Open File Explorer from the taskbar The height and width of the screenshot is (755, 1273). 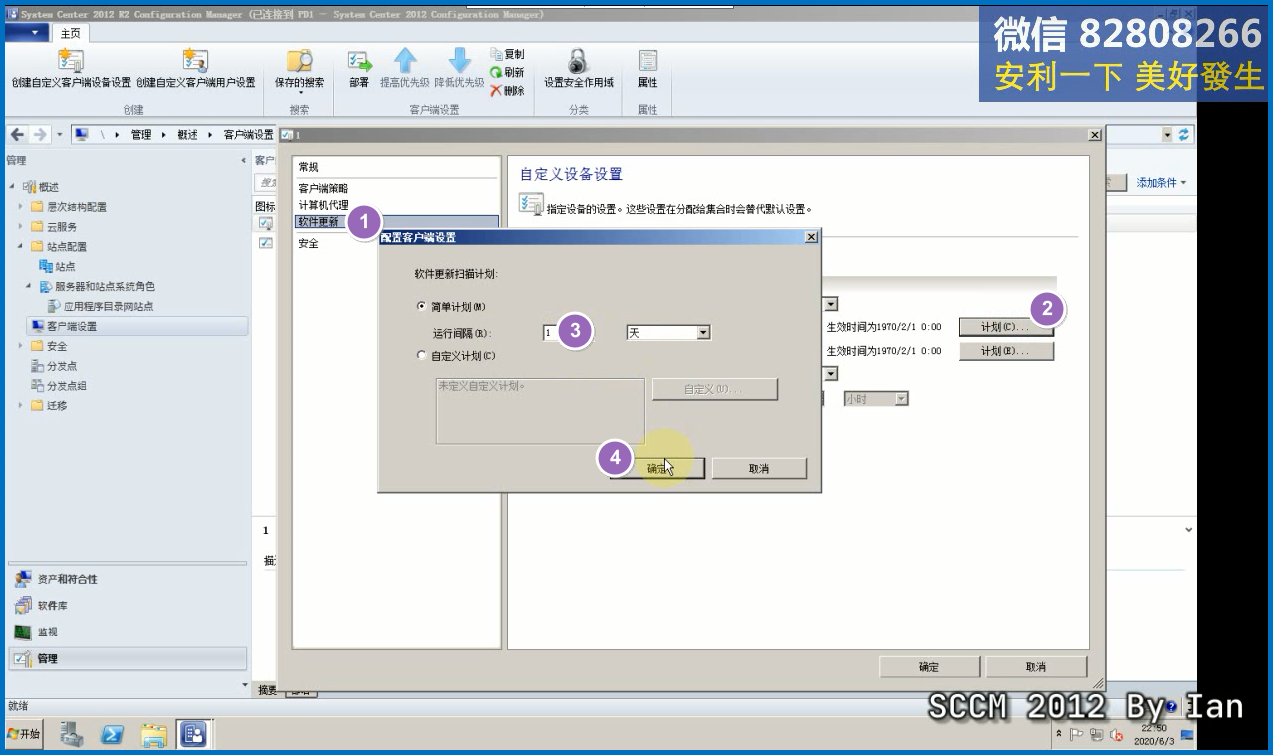(x=154, y=735)
